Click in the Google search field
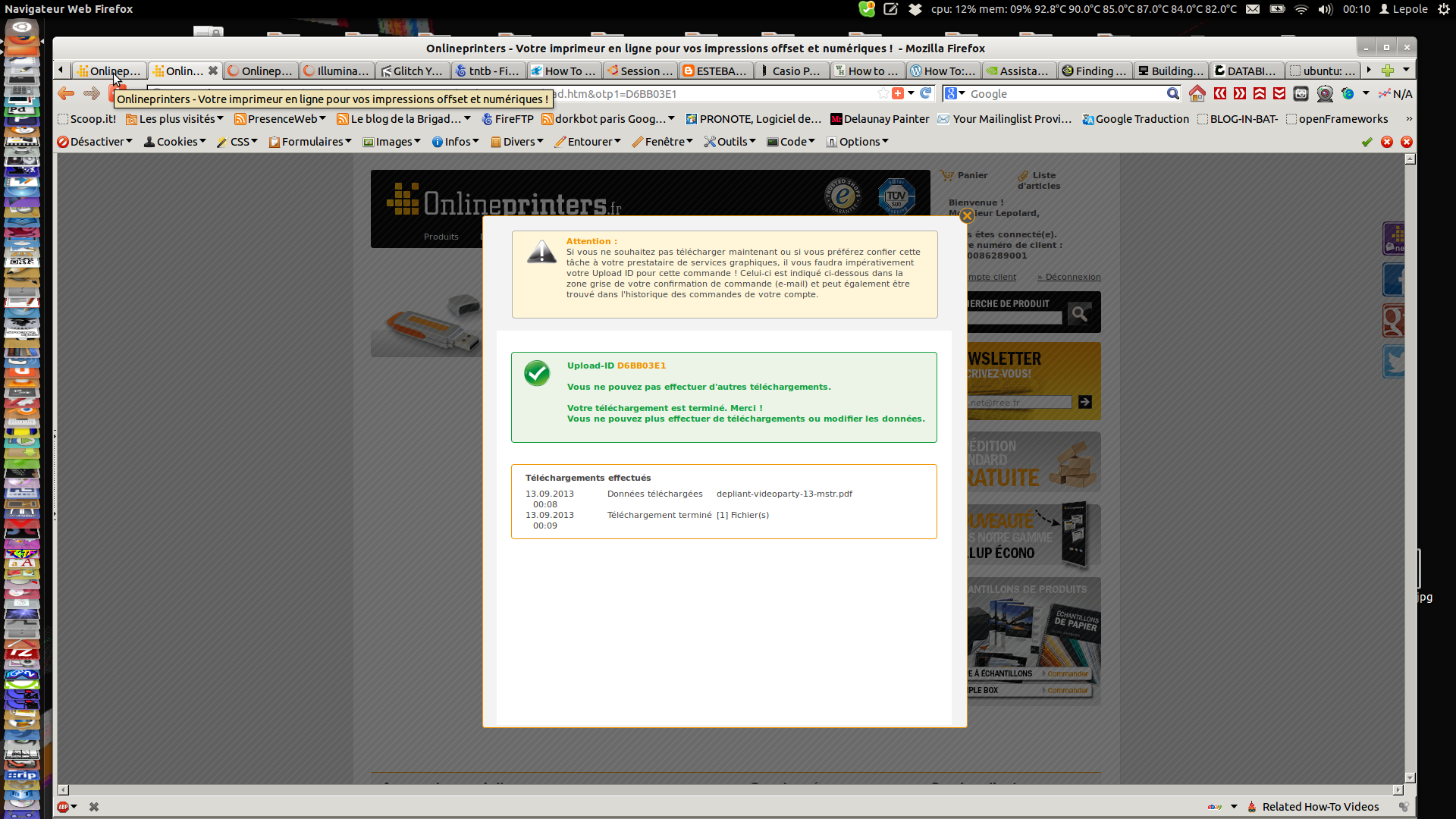Viewport: 1456px width, 819px height. 1062,93
